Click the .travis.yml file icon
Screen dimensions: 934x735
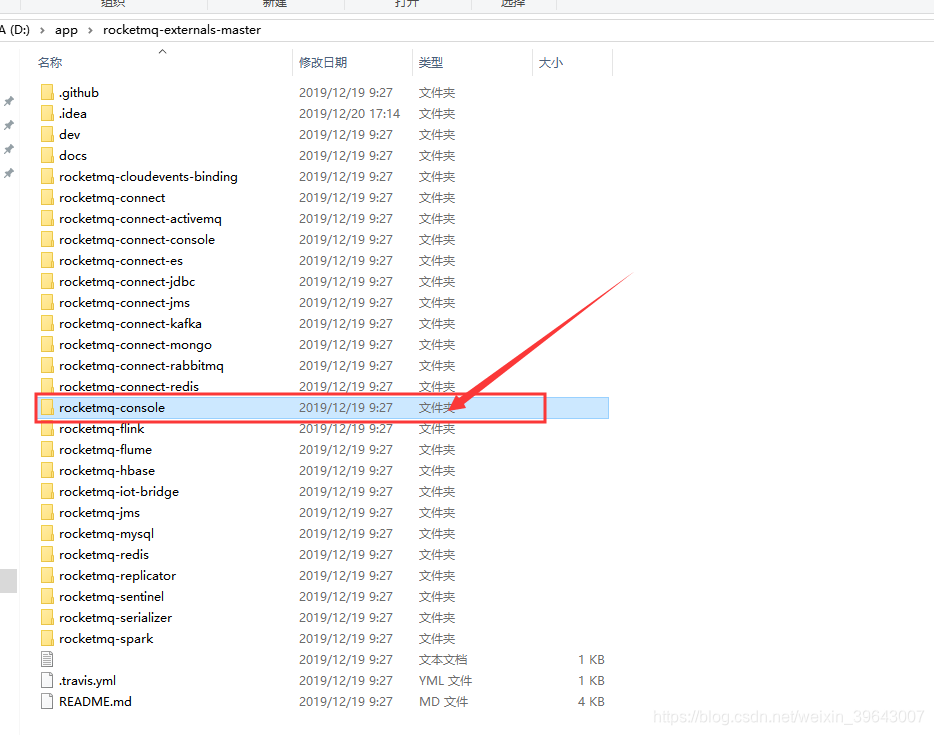pyautogui.click(x=47, y=680)
